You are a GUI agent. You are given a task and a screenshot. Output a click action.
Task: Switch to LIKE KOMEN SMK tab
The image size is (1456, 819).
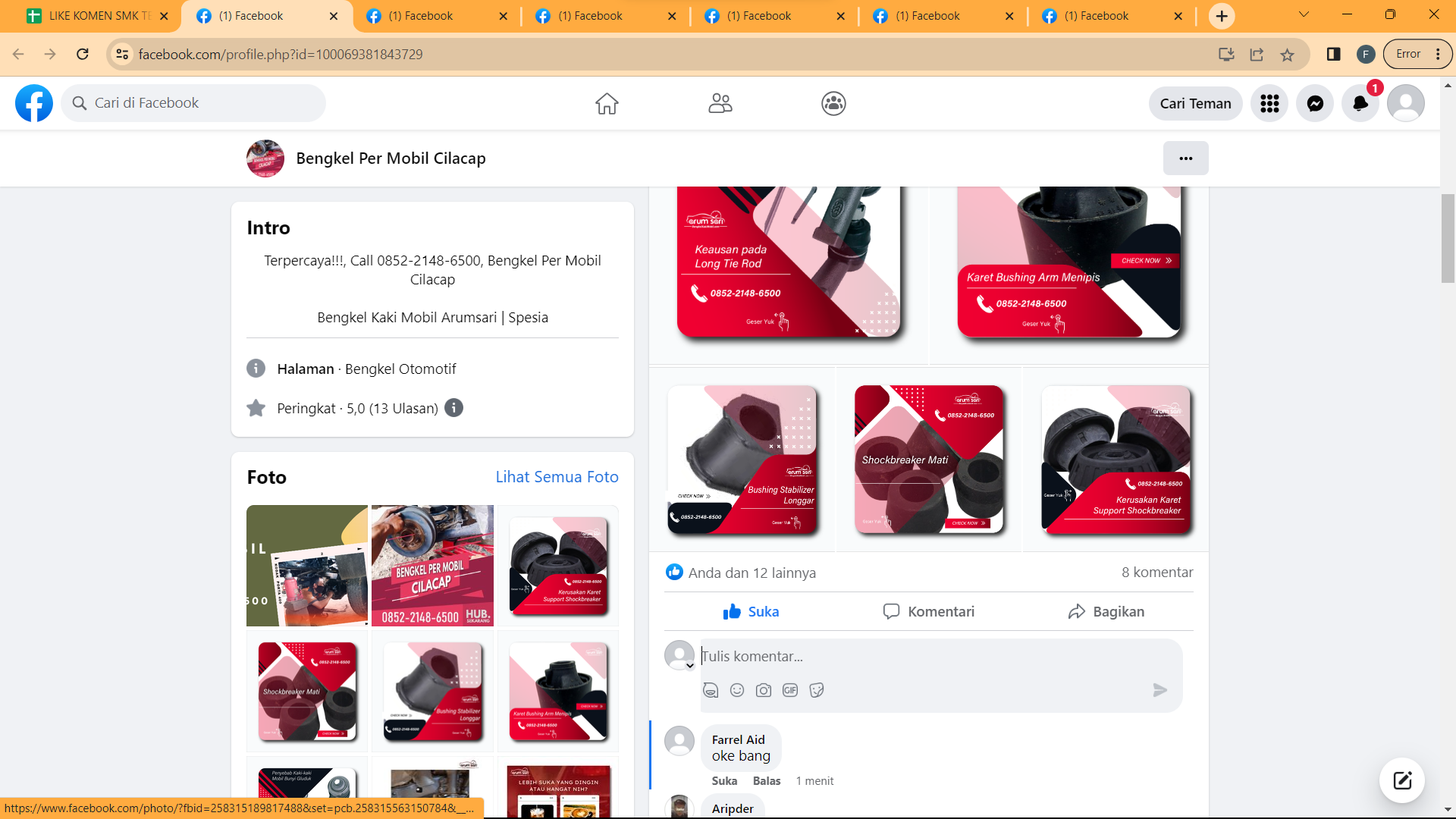coord(91,16)
